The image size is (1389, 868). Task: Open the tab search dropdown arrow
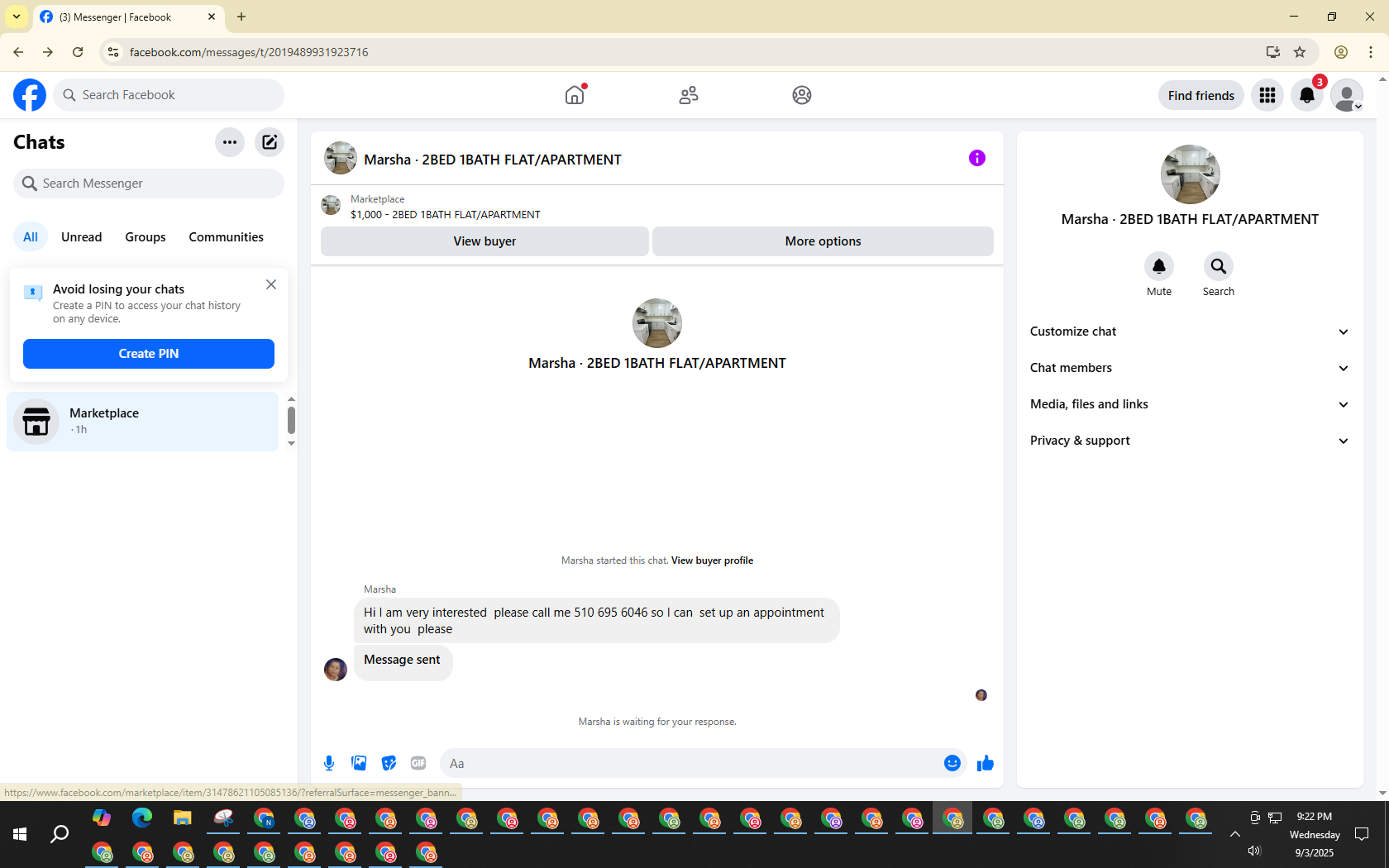click(x=17, y=17)
